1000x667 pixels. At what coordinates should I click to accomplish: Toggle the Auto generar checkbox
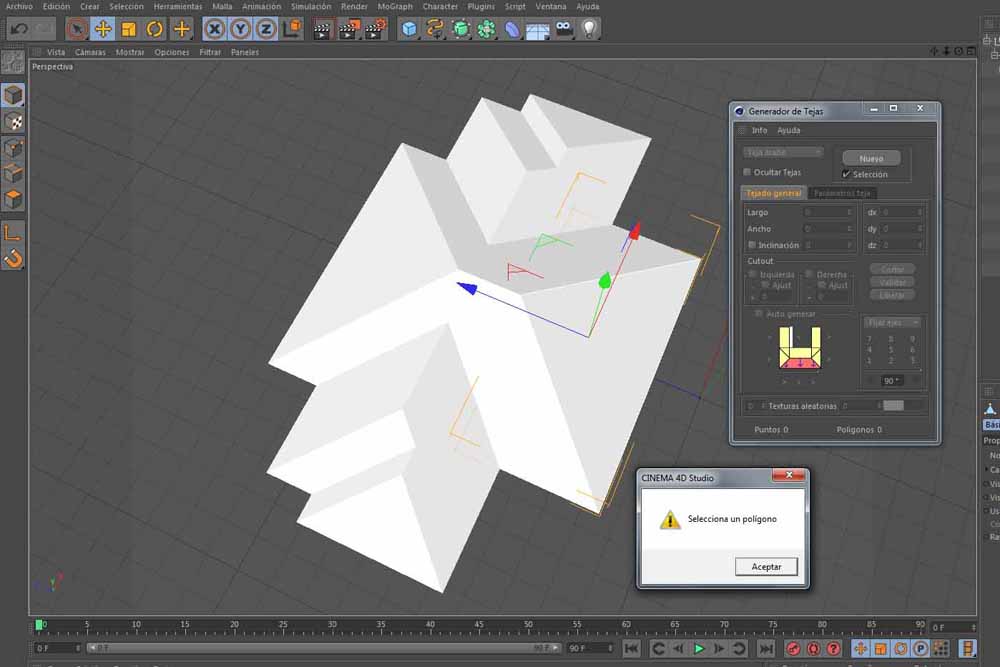758,314
